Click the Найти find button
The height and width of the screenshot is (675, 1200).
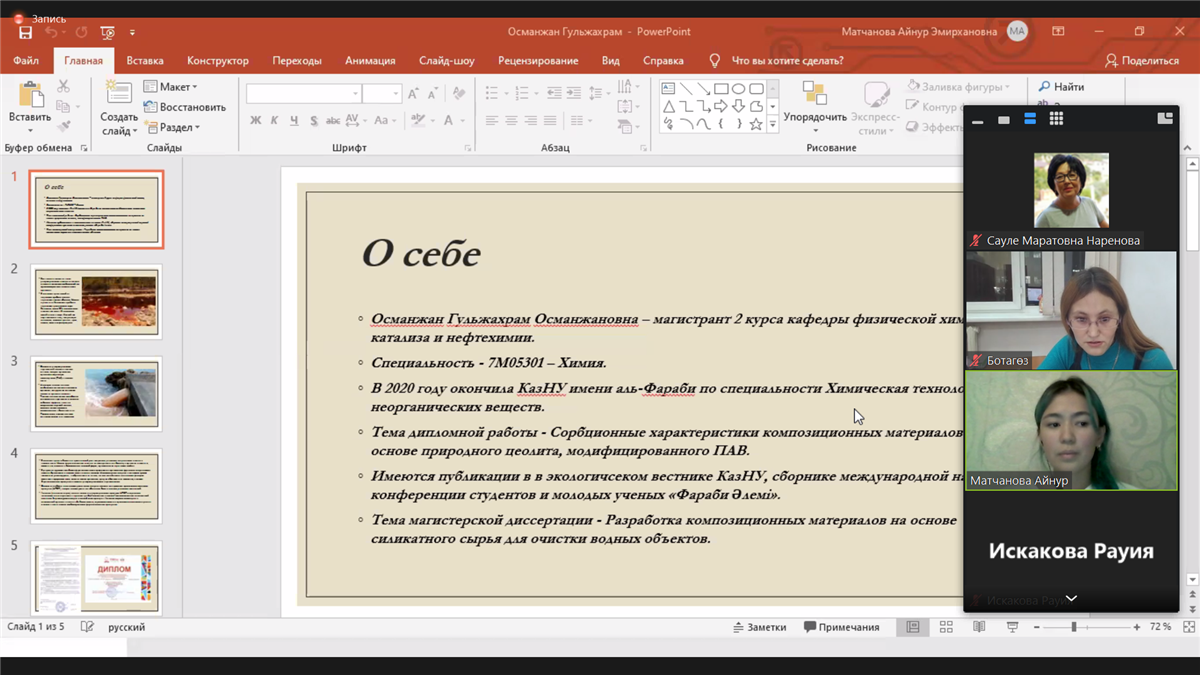(x=1061, y=87)
